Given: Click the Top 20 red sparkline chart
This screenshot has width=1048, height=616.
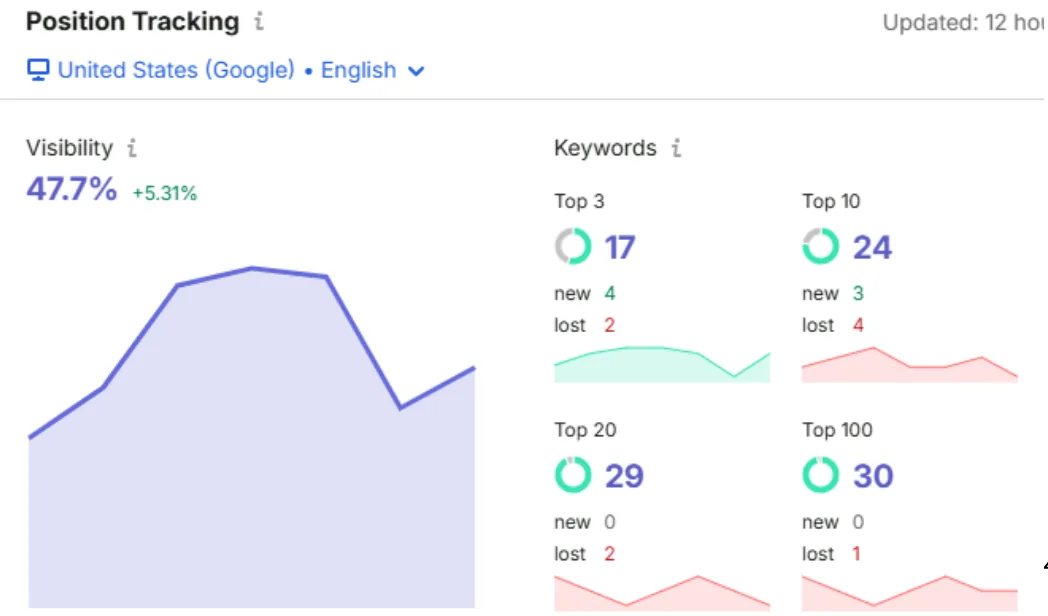Looking at the screenshot, I should click(662, 593).
